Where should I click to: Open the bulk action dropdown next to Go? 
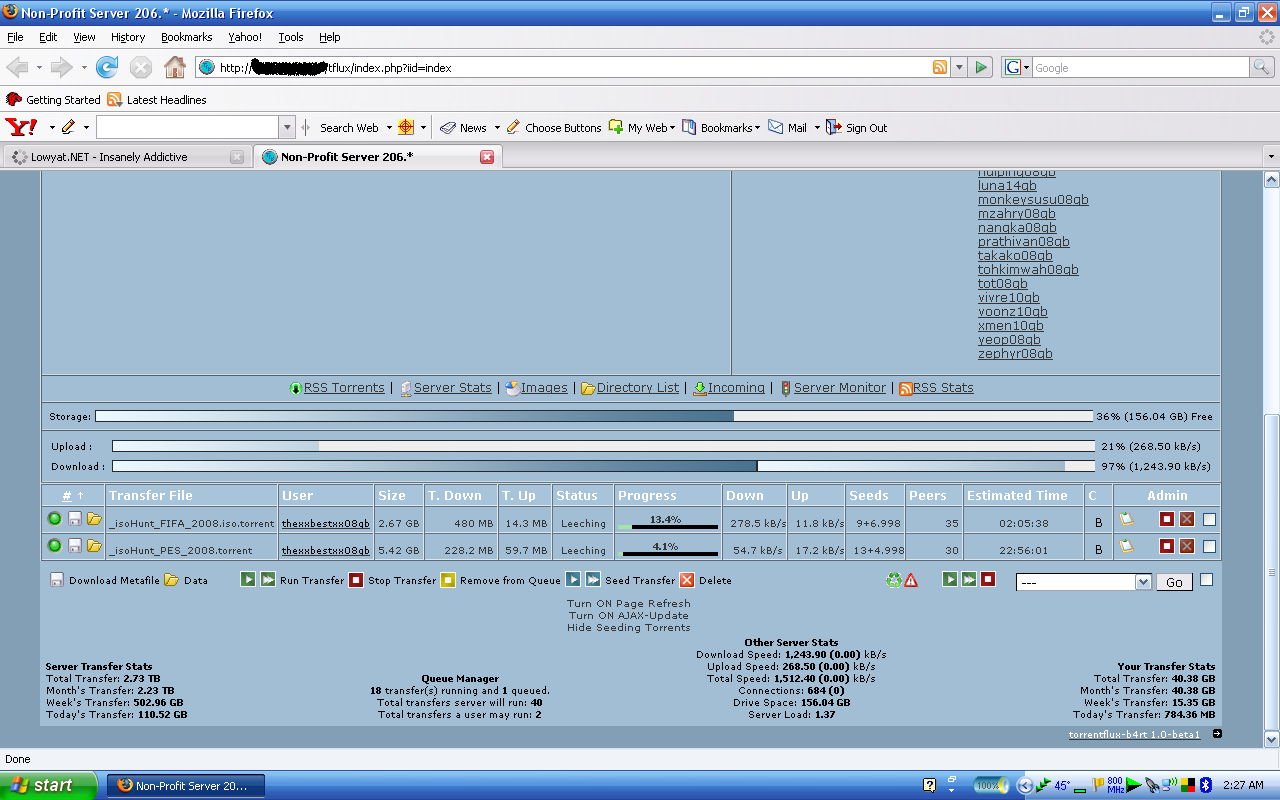pyautogui.click(x=1143, y=582)
